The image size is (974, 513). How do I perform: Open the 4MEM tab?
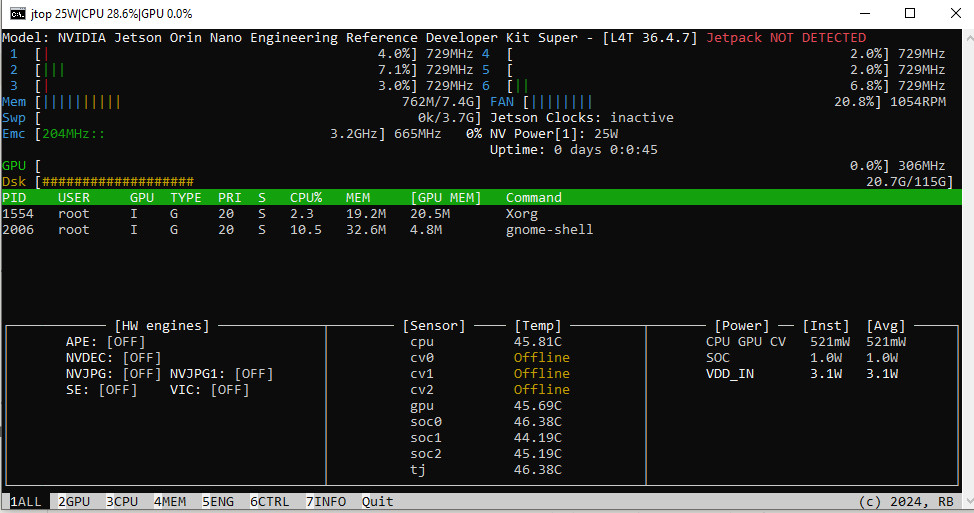point(170,501)
